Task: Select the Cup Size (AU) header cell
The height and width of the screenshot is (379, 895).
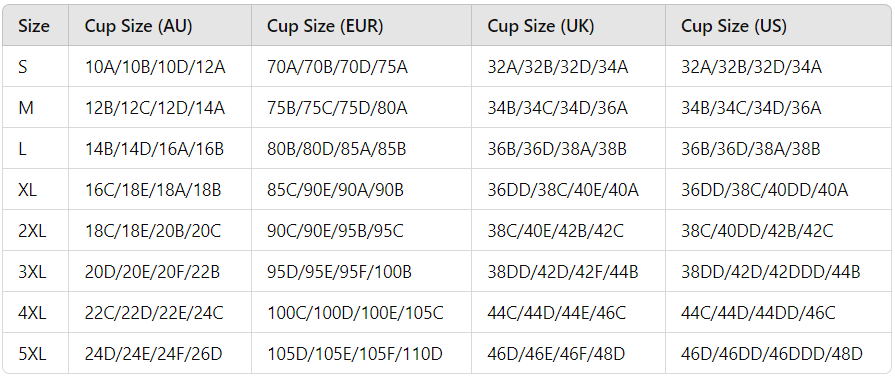Action: point(160,26)
